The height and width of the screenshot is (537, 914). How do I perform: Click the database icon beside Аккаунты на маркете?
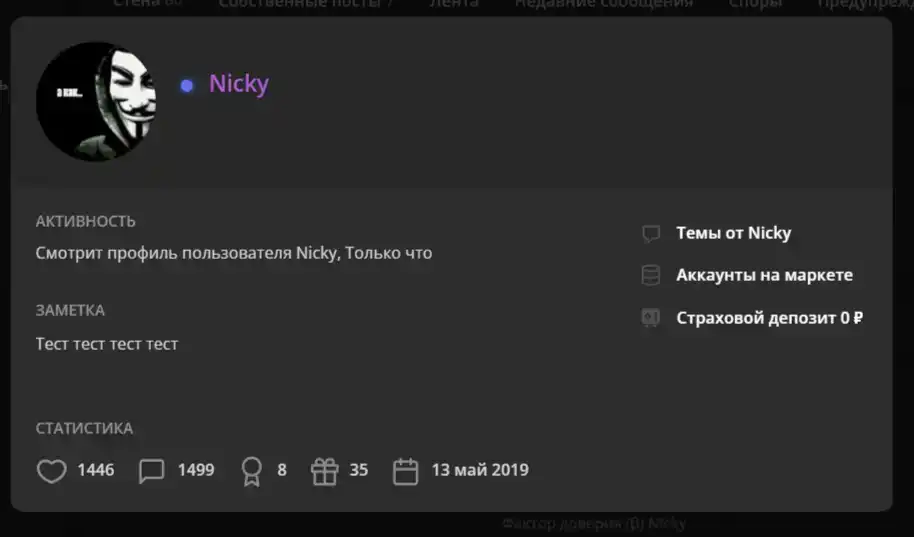pyautogui.click(x=651, y=276)
